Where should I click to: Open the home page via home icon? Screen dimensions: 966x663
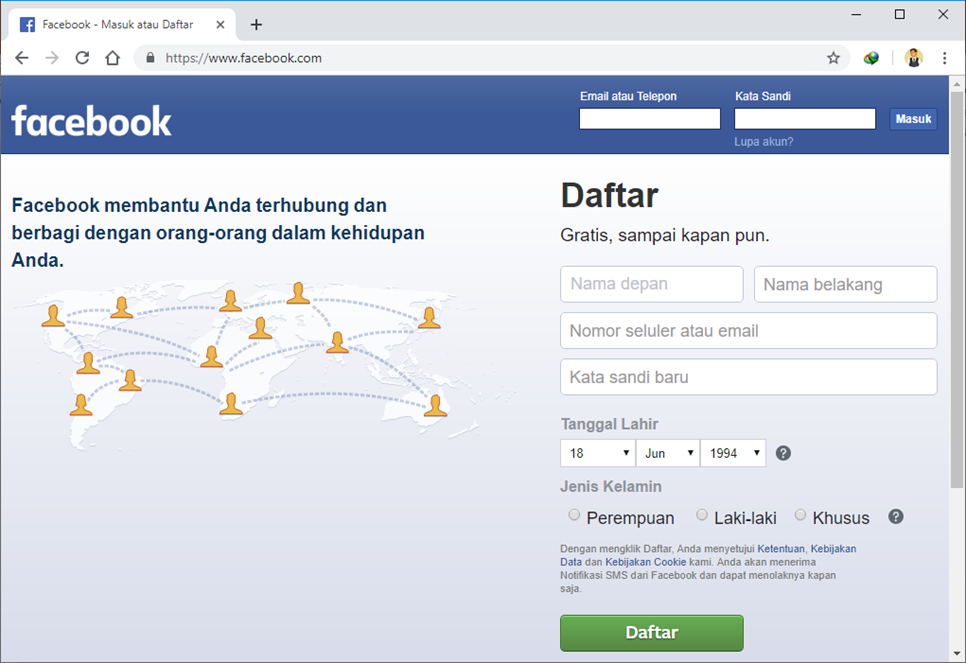tap(113, 58)
